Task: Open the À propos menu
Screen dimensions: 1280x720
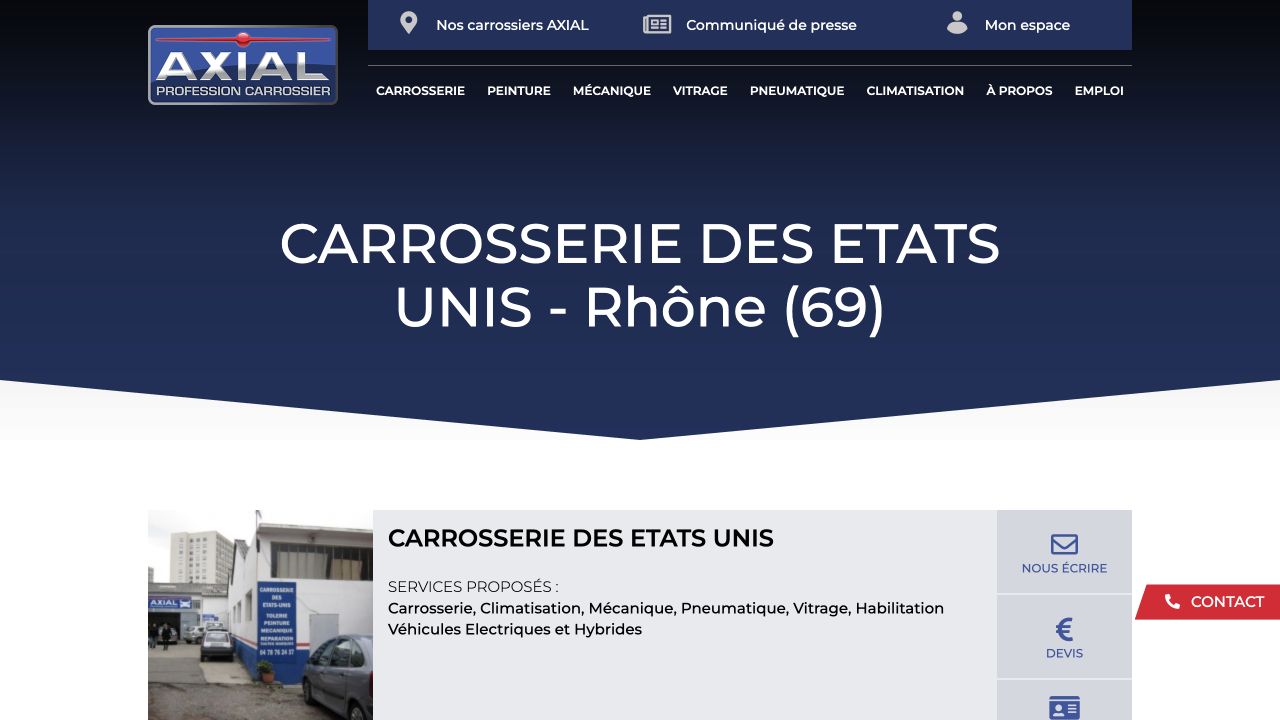Action: (1019, 91)
